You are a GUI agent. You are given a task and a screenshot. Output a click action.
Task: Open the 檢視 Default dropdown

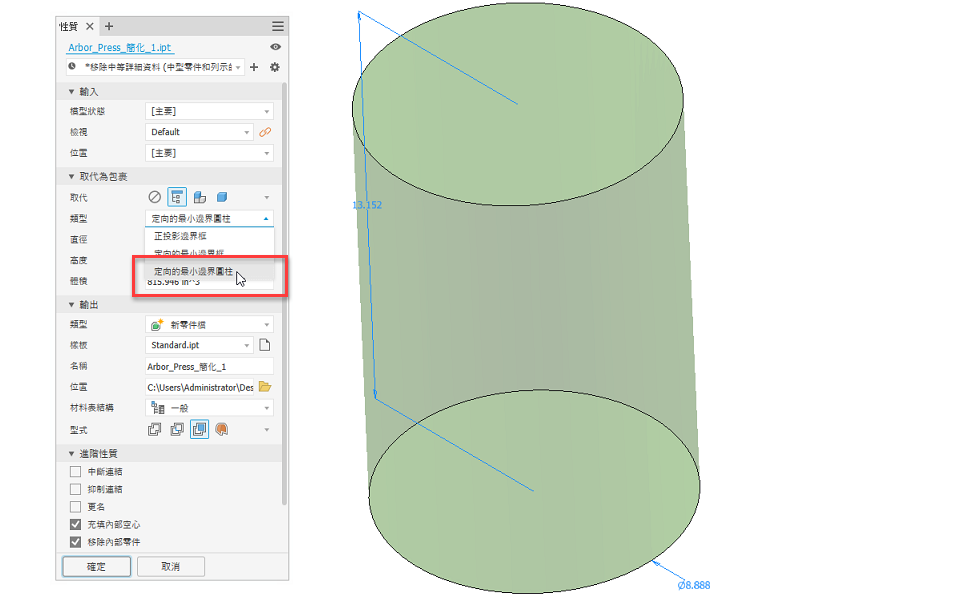click(199, 132)
